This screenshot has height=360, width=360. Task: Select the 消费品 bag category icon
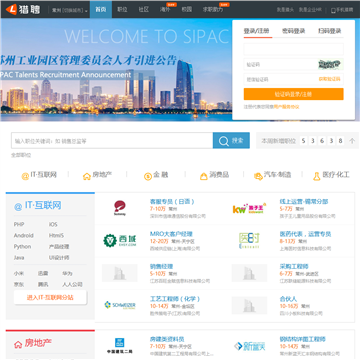tap(204, 176)
